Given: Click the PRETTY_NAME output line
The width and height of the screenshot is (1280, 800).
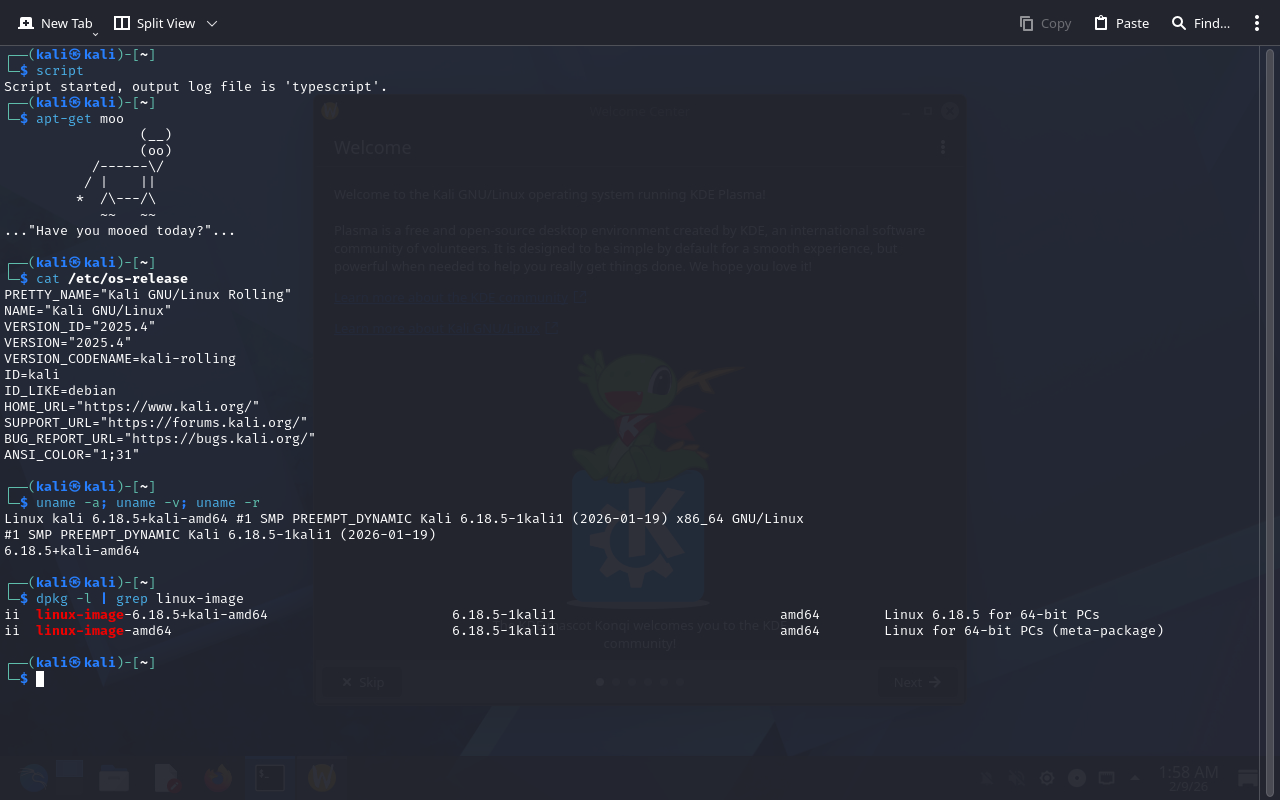Looking at the screenshot, I should [148, 295].
